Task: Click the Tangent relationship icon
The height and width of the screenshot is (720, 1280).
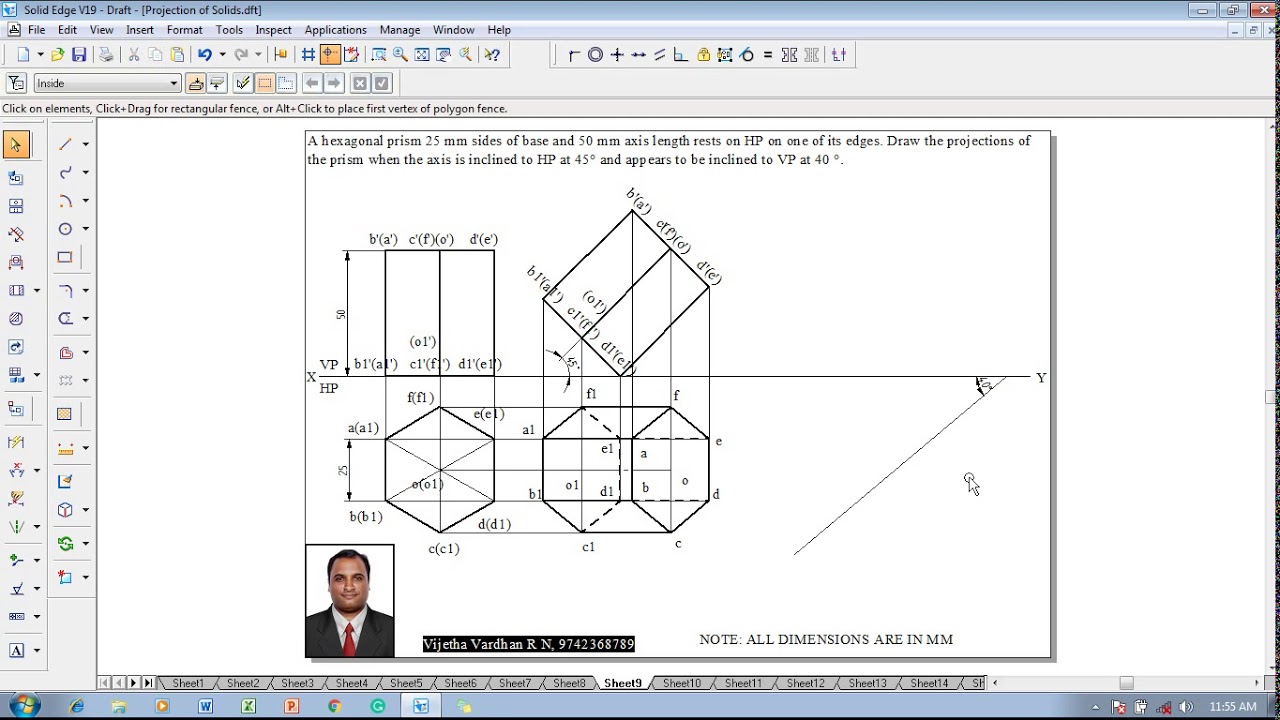Action: (x=747, y=55)
